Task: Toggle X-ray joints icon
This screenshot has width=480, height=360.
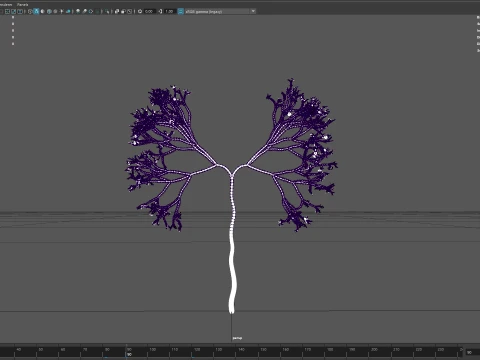Action: [129, 11]
